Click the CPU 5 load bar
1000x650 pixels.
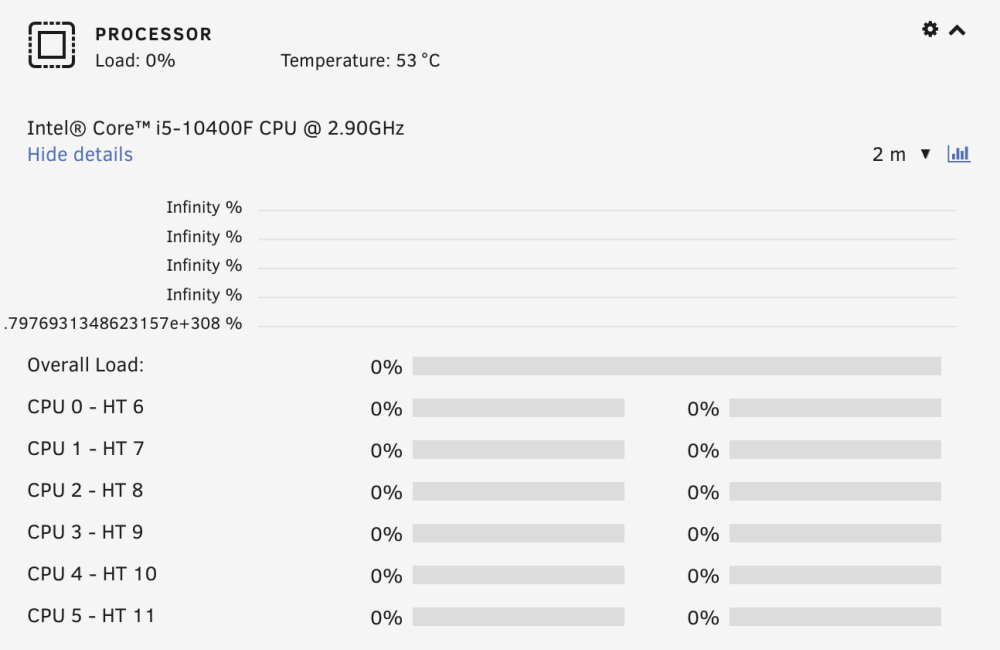pyautogui.click(x=518, y=617)
